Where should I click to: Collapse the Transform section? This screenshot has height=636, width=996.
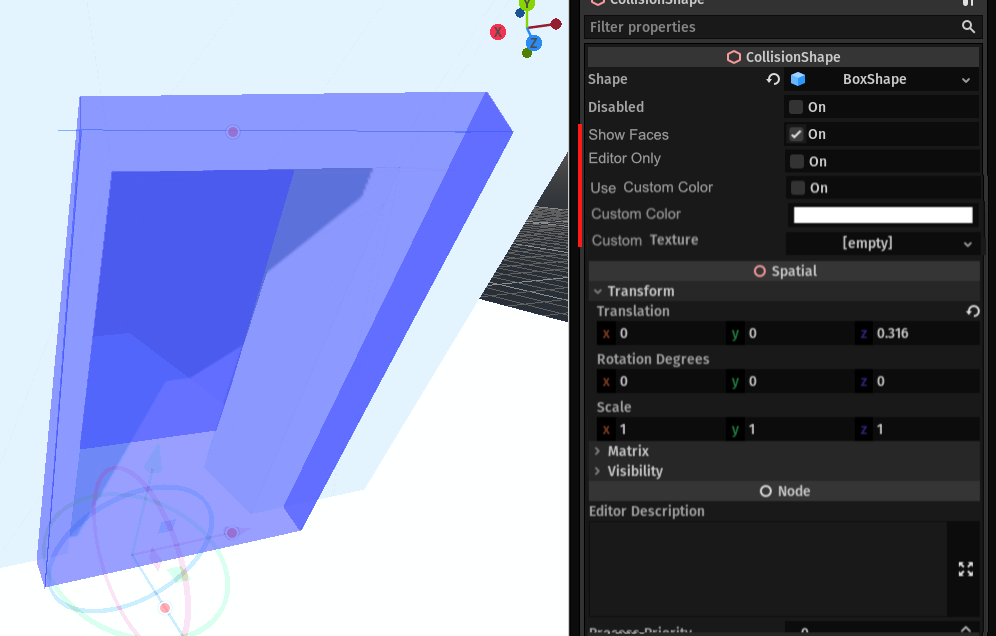pyautogui.click(x=597, y=291)
